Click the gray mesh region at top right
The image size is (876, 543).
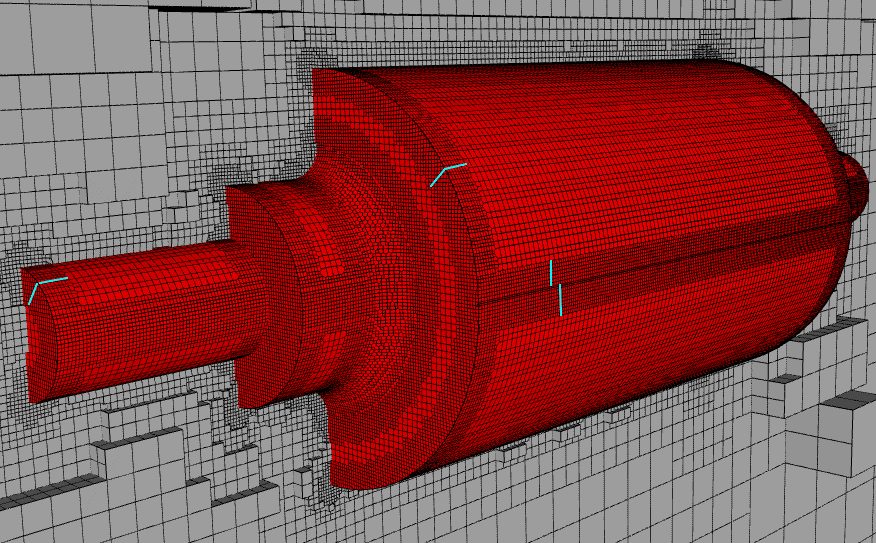[800, 40]
